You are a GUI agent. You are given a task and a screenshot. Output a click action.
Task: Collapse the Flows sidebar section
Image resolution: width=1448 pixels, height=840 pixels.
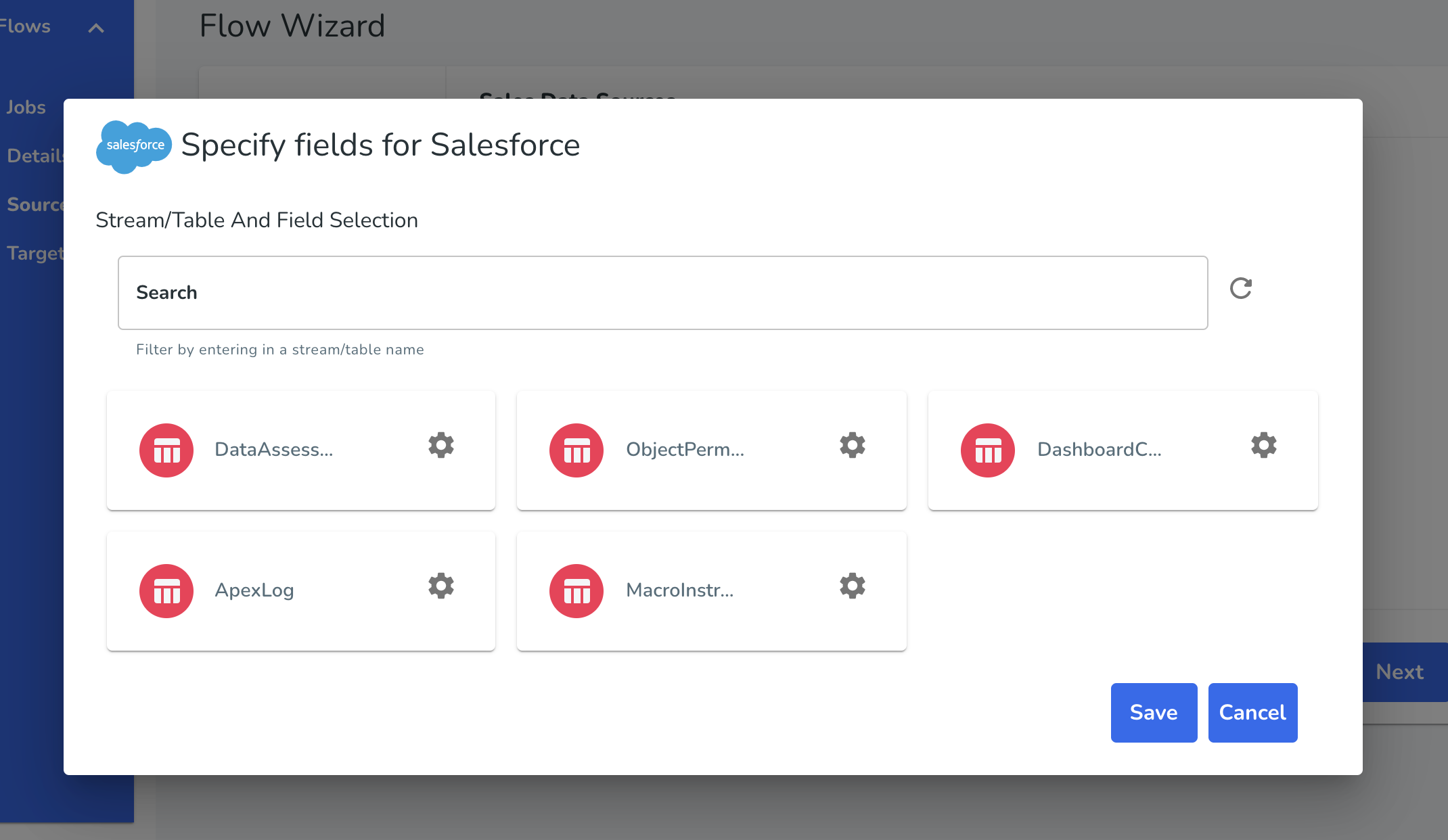[96, 28]
